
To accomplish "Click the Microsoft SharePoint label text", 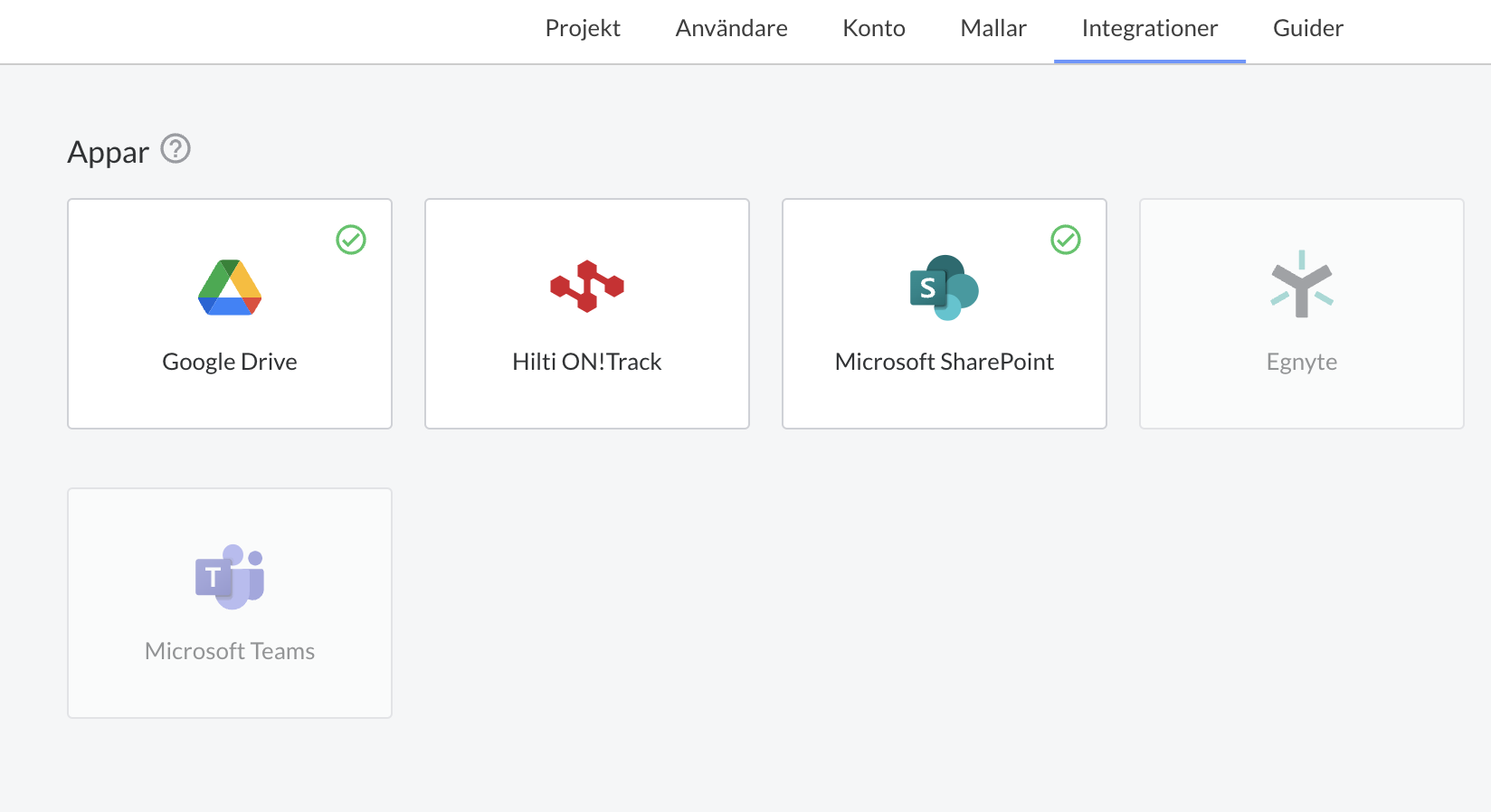I will click(945, 362).
